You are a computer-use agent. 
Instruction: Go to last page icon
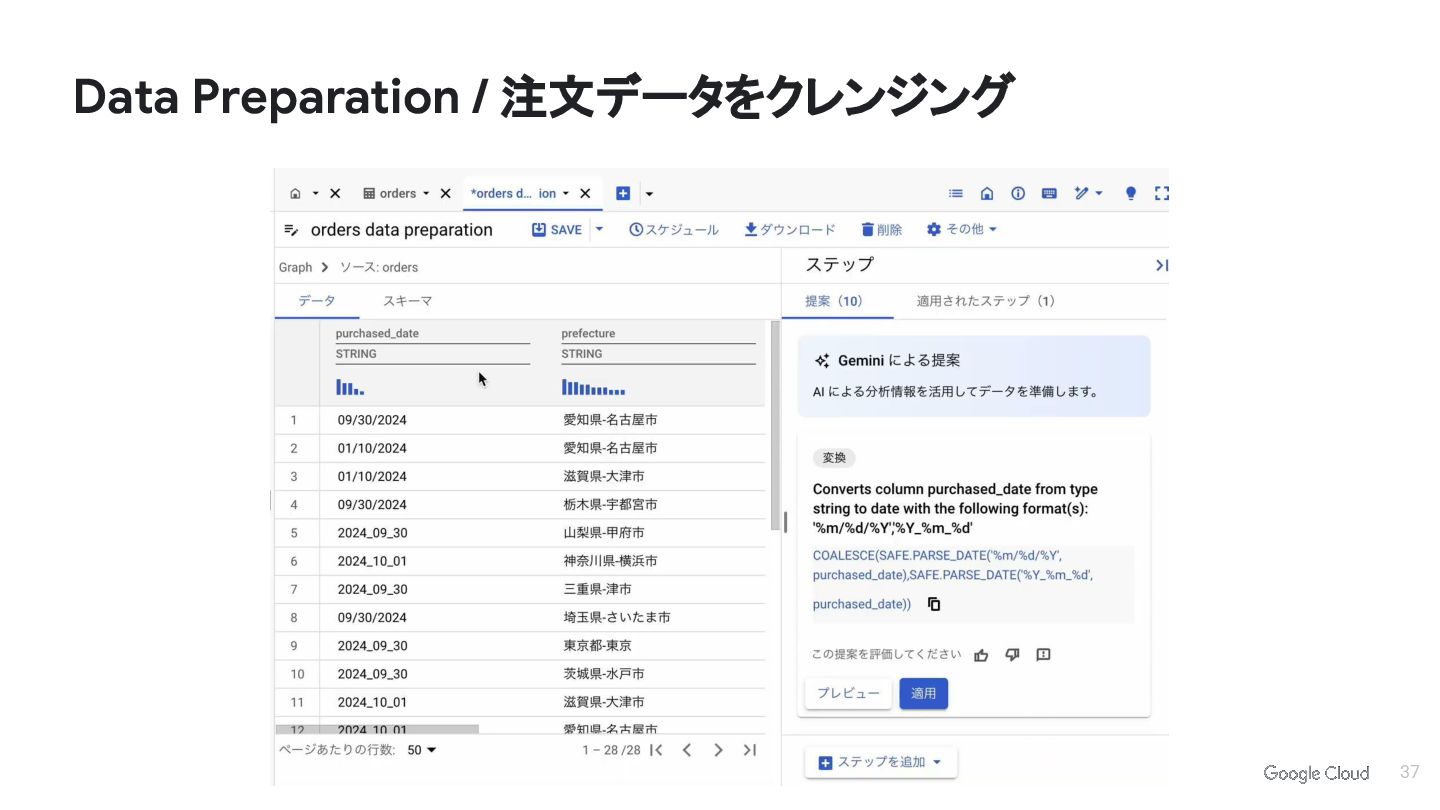749,750
